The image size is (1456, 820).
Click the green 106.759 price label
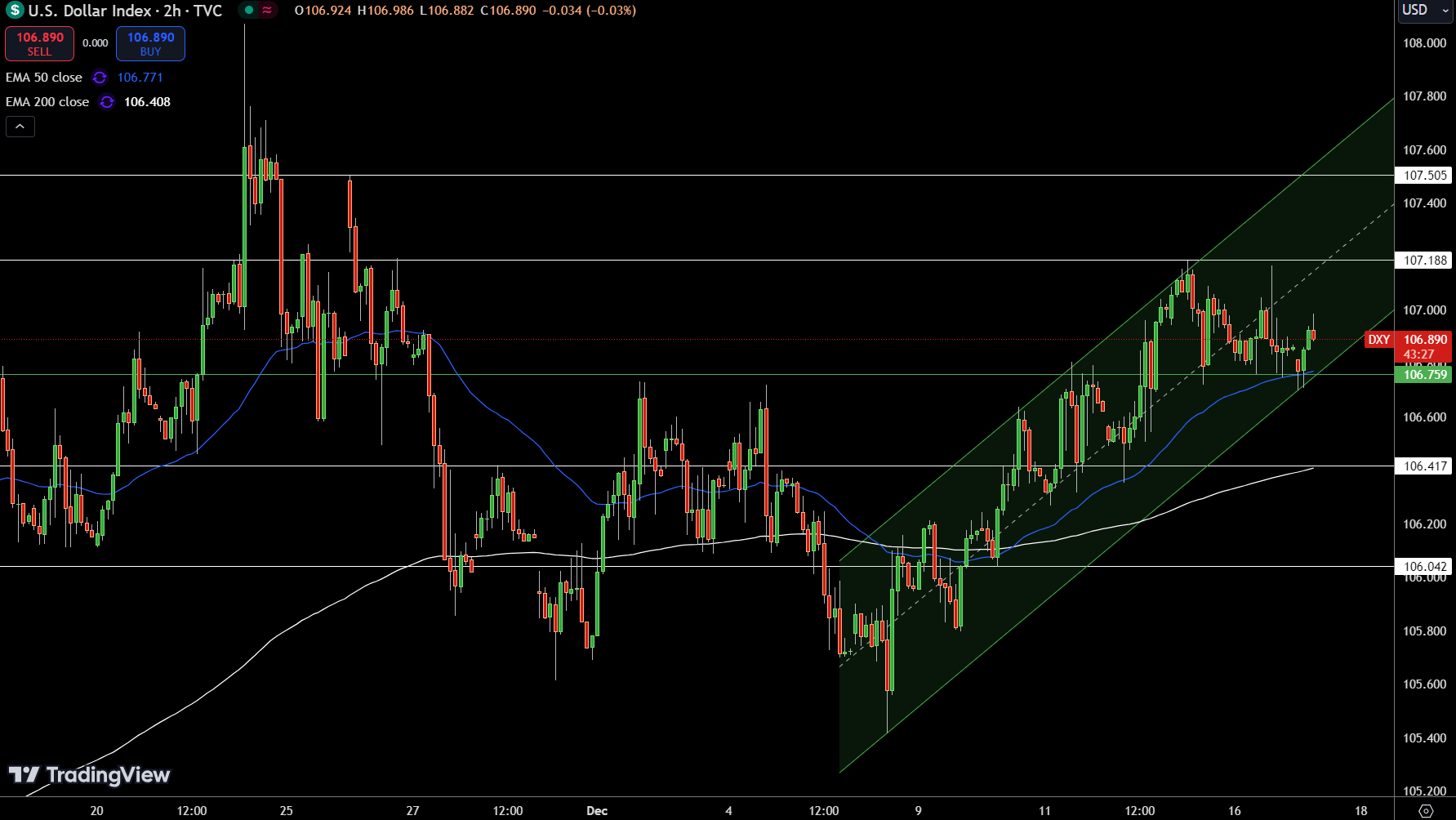coord(1425,375)
